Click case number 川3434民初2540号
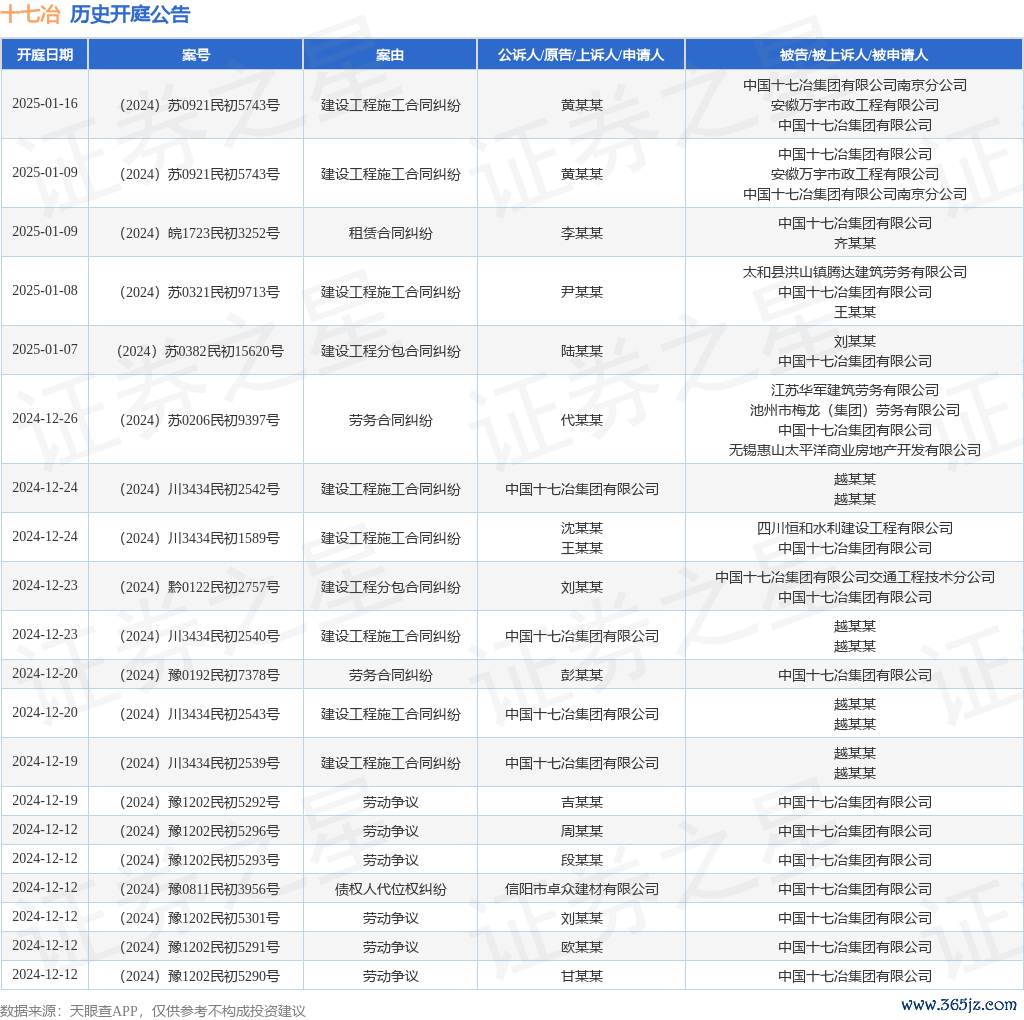The width and height of the screenshot is (1024, 1020). [200, 636]
